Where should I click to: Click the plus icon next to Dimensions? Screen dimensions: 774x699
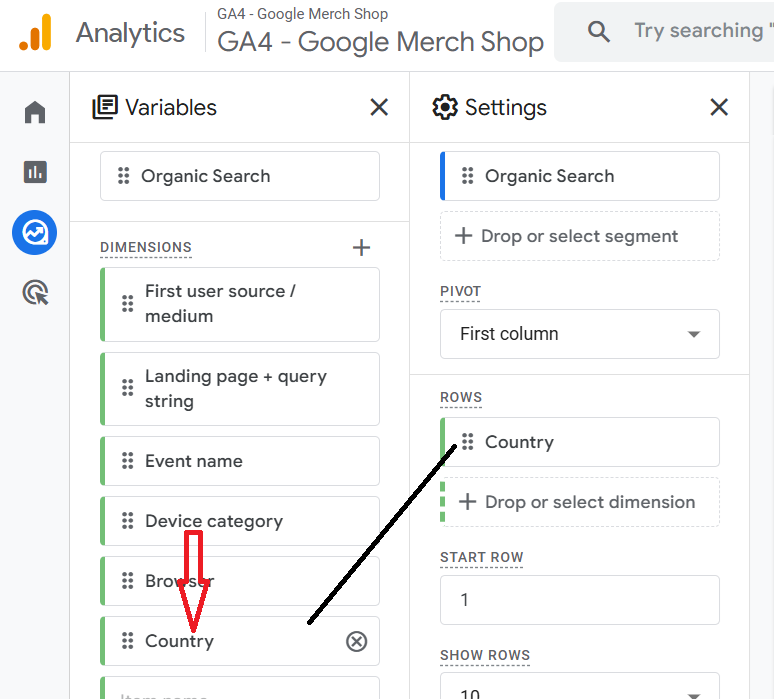click(x=362, y=247)
